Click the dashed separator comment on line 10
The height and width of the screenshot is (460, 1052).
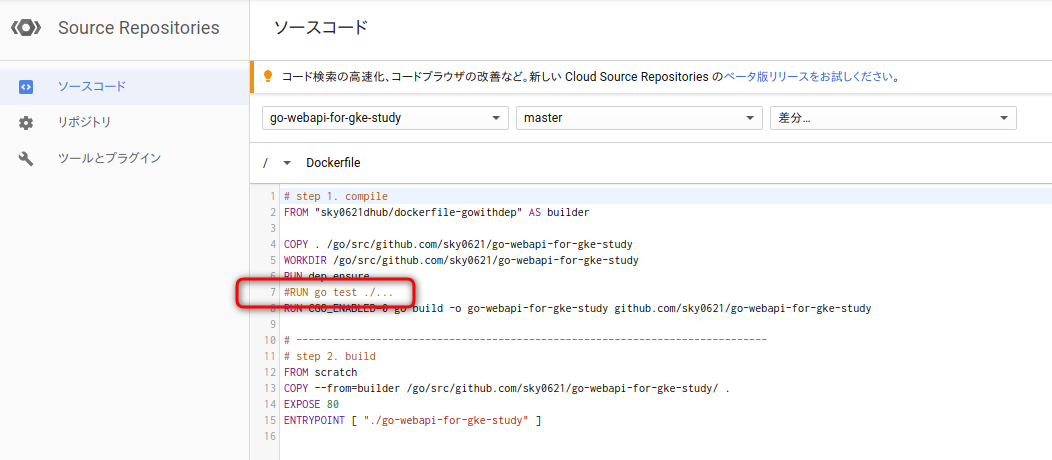525,340
